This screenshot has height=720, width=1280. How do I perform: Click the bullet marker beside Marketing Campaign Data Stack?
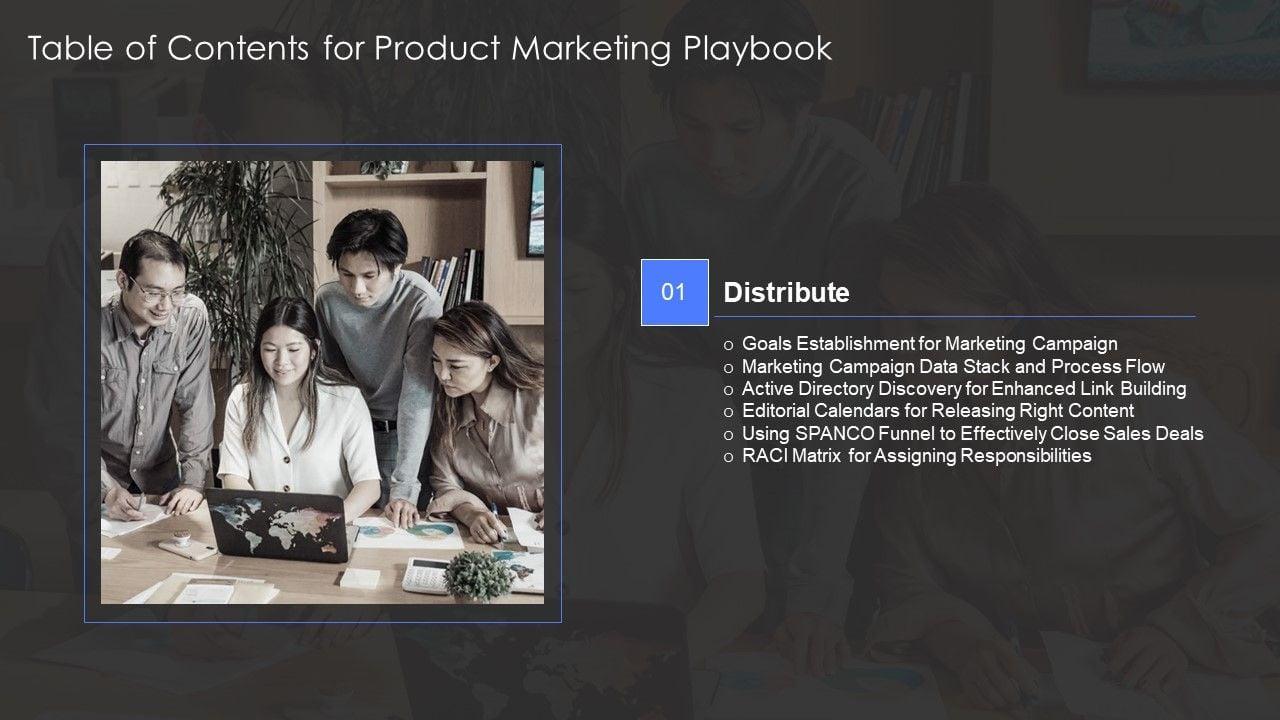[728, 368]
